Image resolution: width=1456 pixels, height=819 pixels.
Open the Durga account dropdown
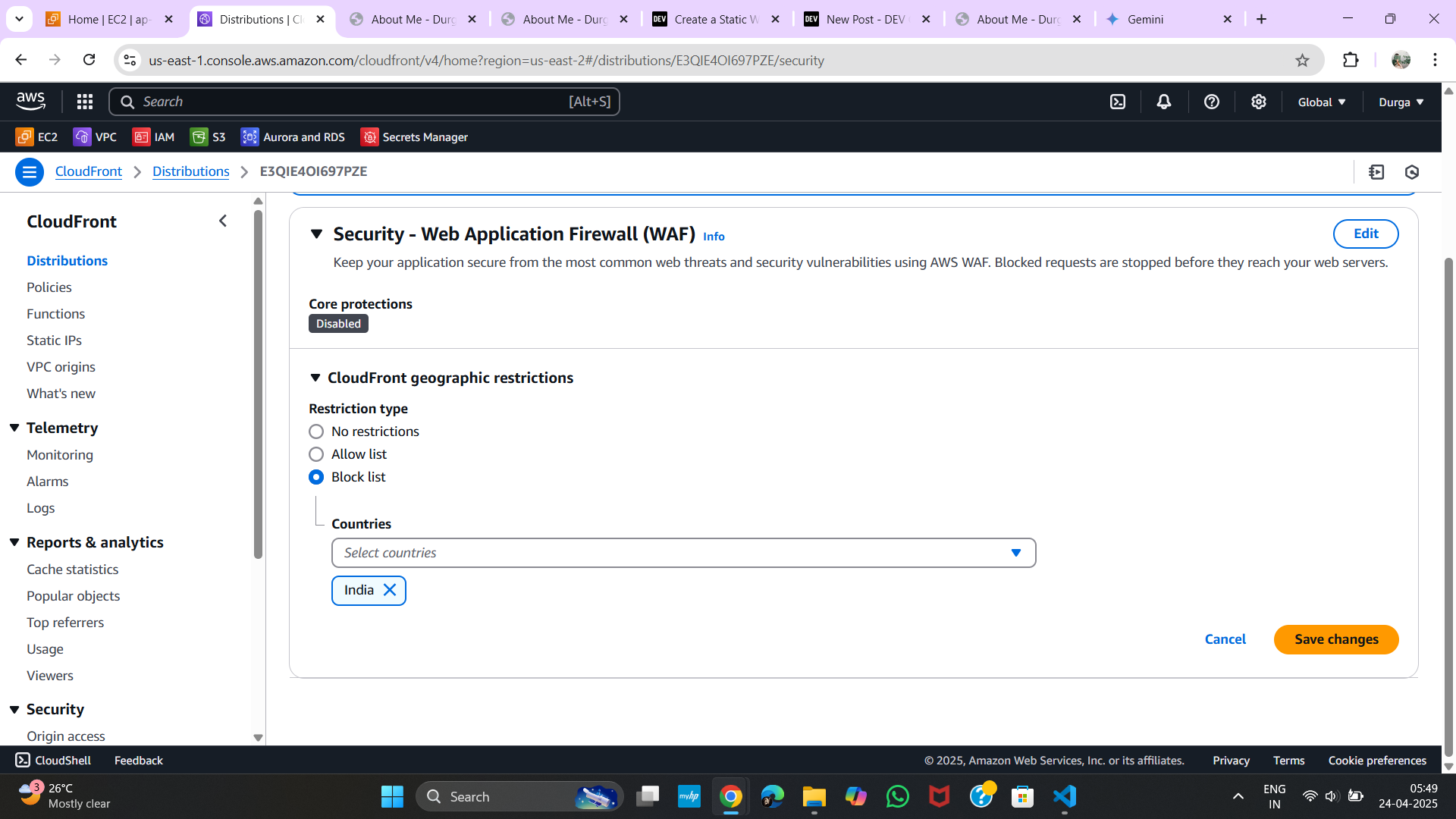tap(1401, 102)
